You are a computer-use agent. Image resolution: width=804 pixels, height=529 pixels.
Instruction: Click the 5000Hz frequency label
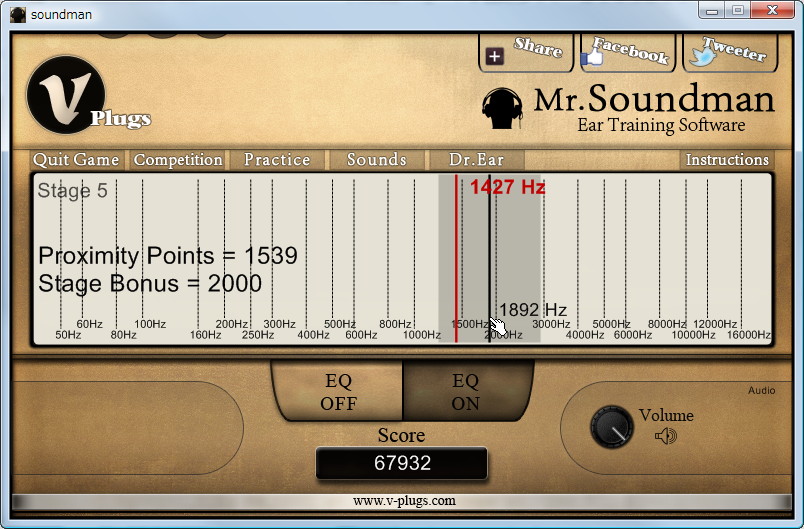612,324
